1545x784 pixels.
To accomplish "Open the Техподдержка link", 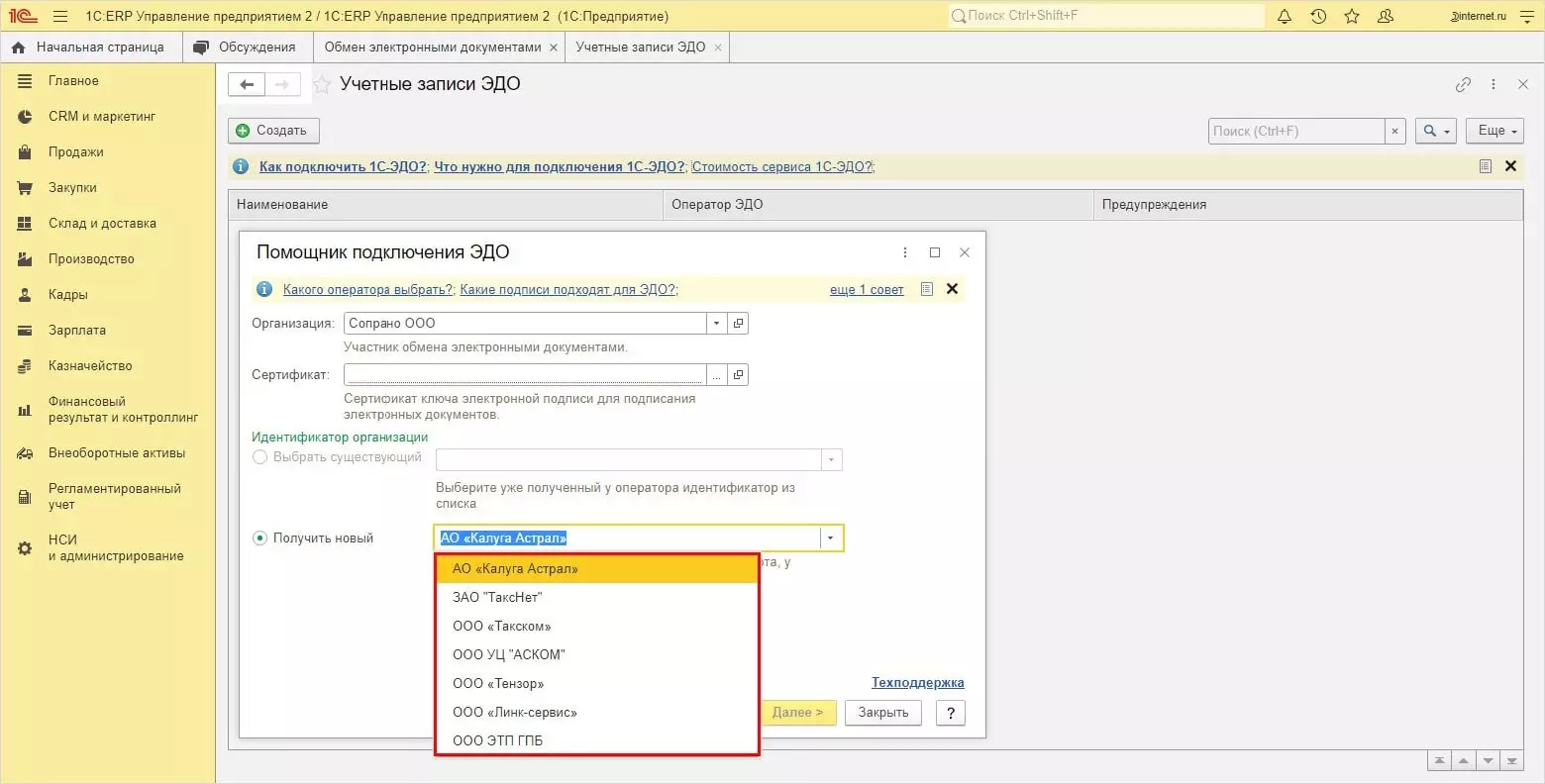I will 917,683.
